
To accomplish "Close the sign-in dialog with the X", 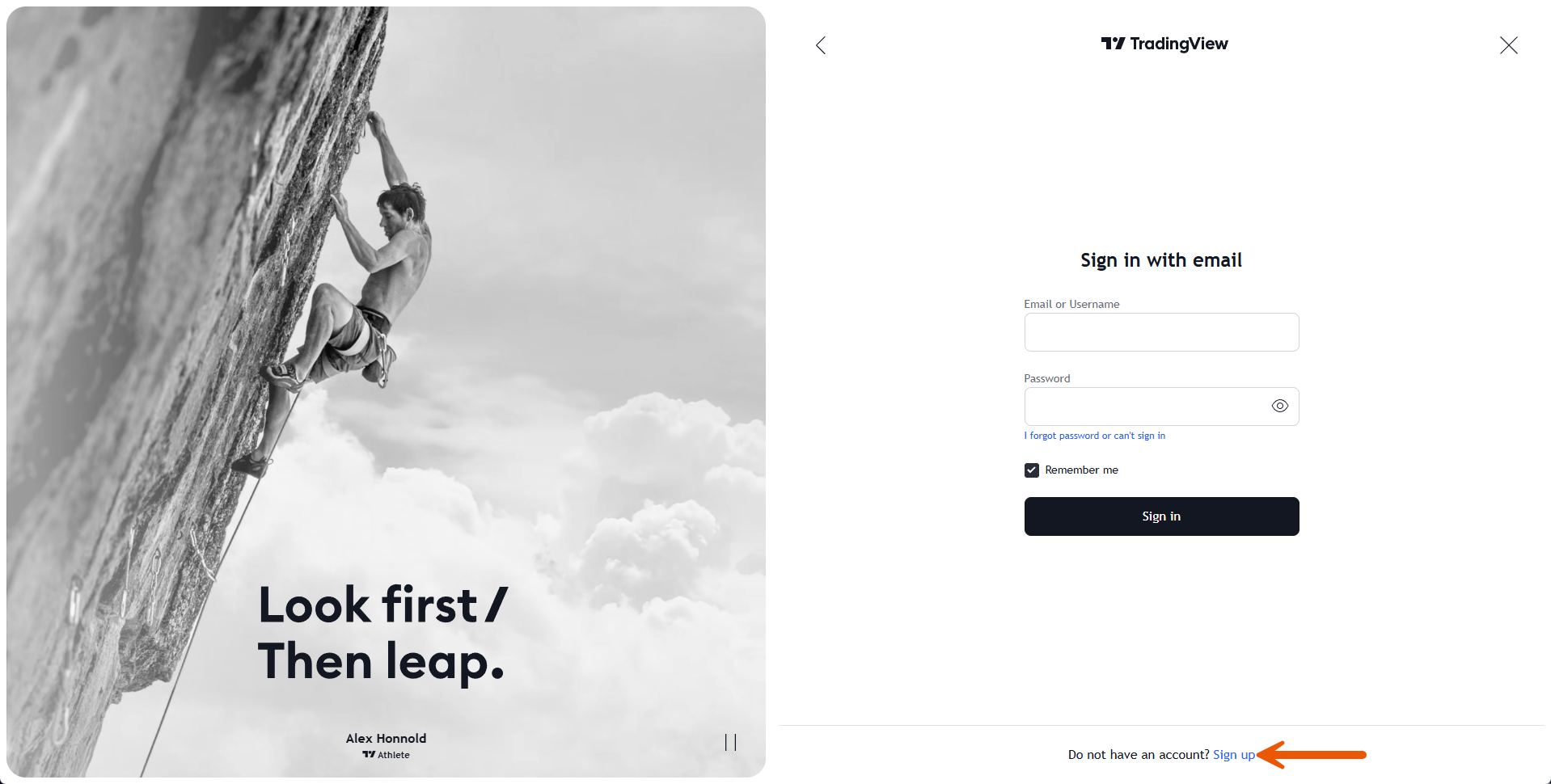I will click(1508, 45).
